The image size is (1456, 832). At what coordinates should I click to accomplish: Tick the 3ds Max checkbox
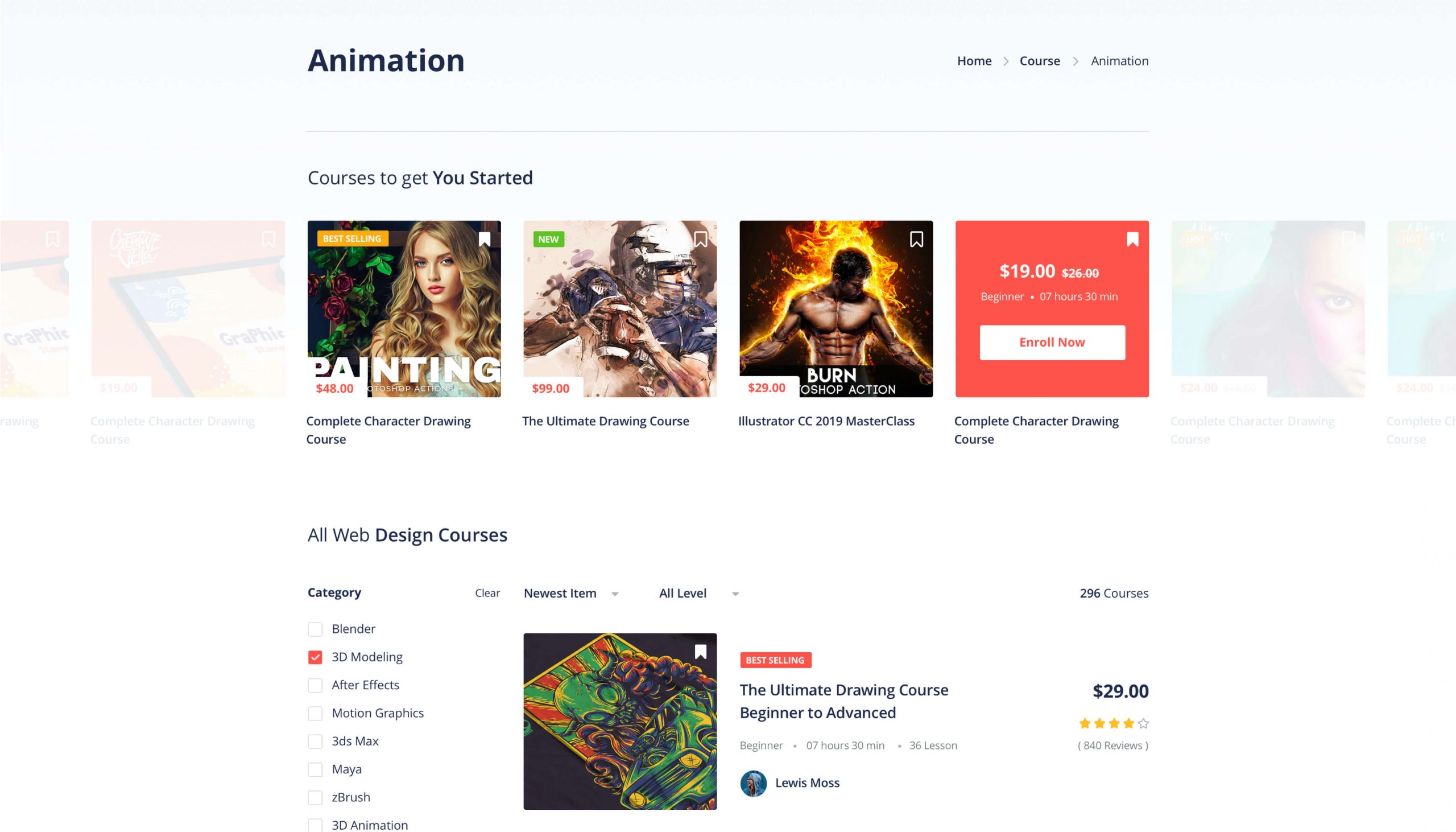coord(315,741)
